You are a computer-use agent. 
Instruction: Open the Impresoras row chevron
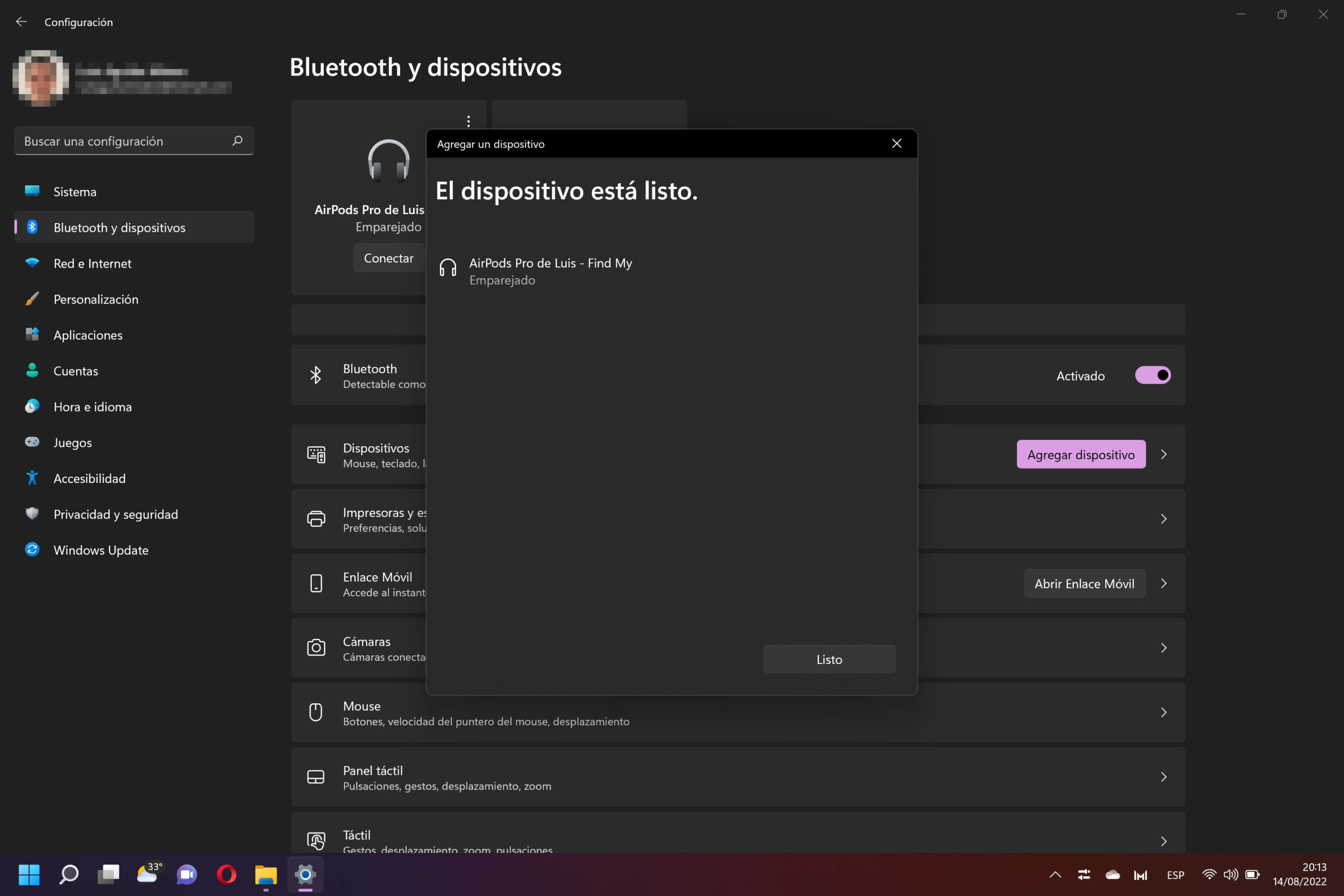(1163, 519)
